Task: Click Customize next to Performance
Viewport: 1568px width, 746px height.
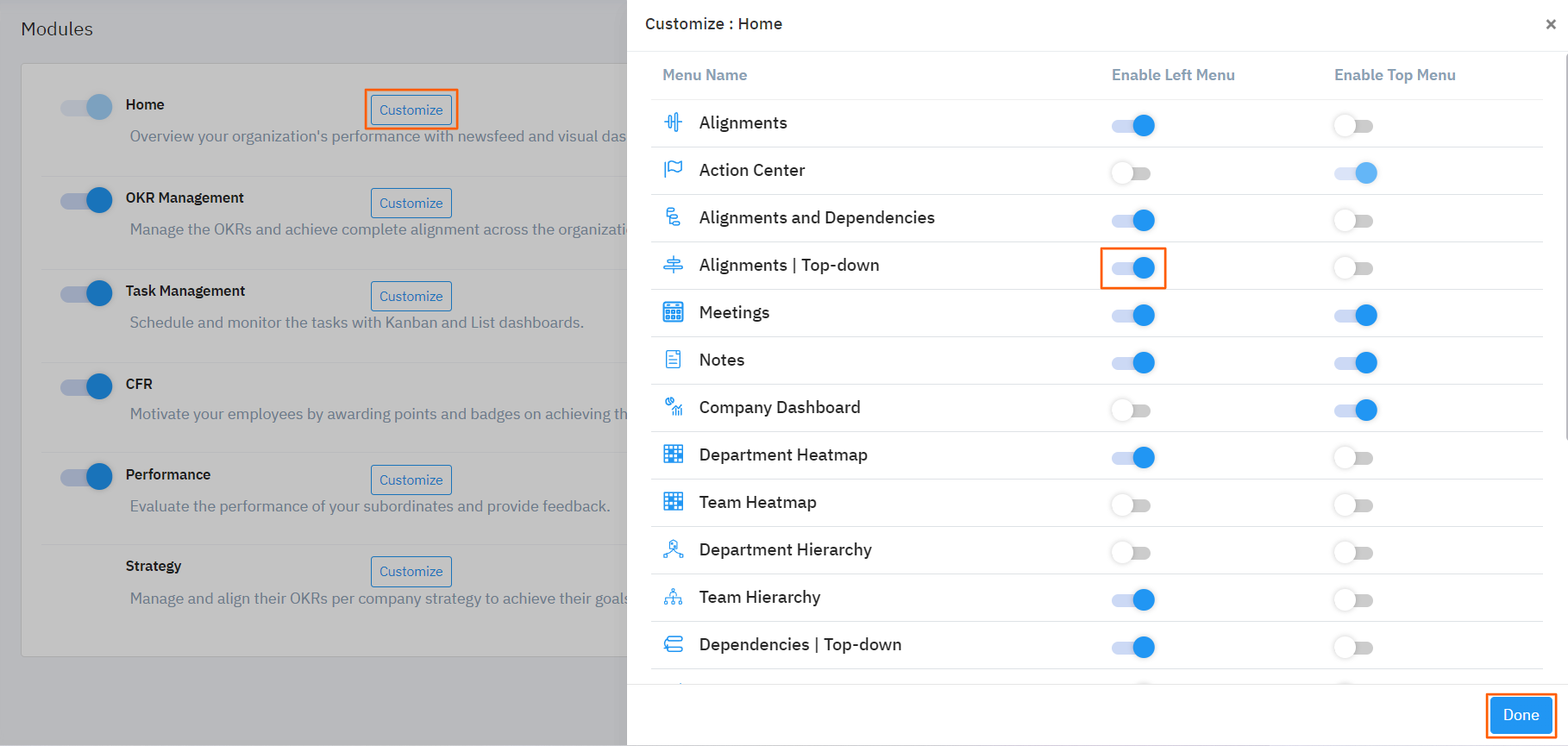Action: [x=411, y=480]
